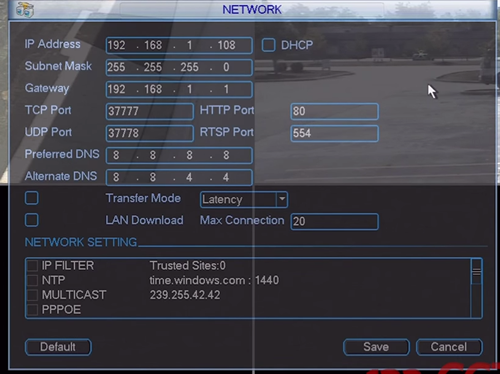Select the IP FILTER row label
Viewport: 500px width, 374px height.
coord(68,266)
